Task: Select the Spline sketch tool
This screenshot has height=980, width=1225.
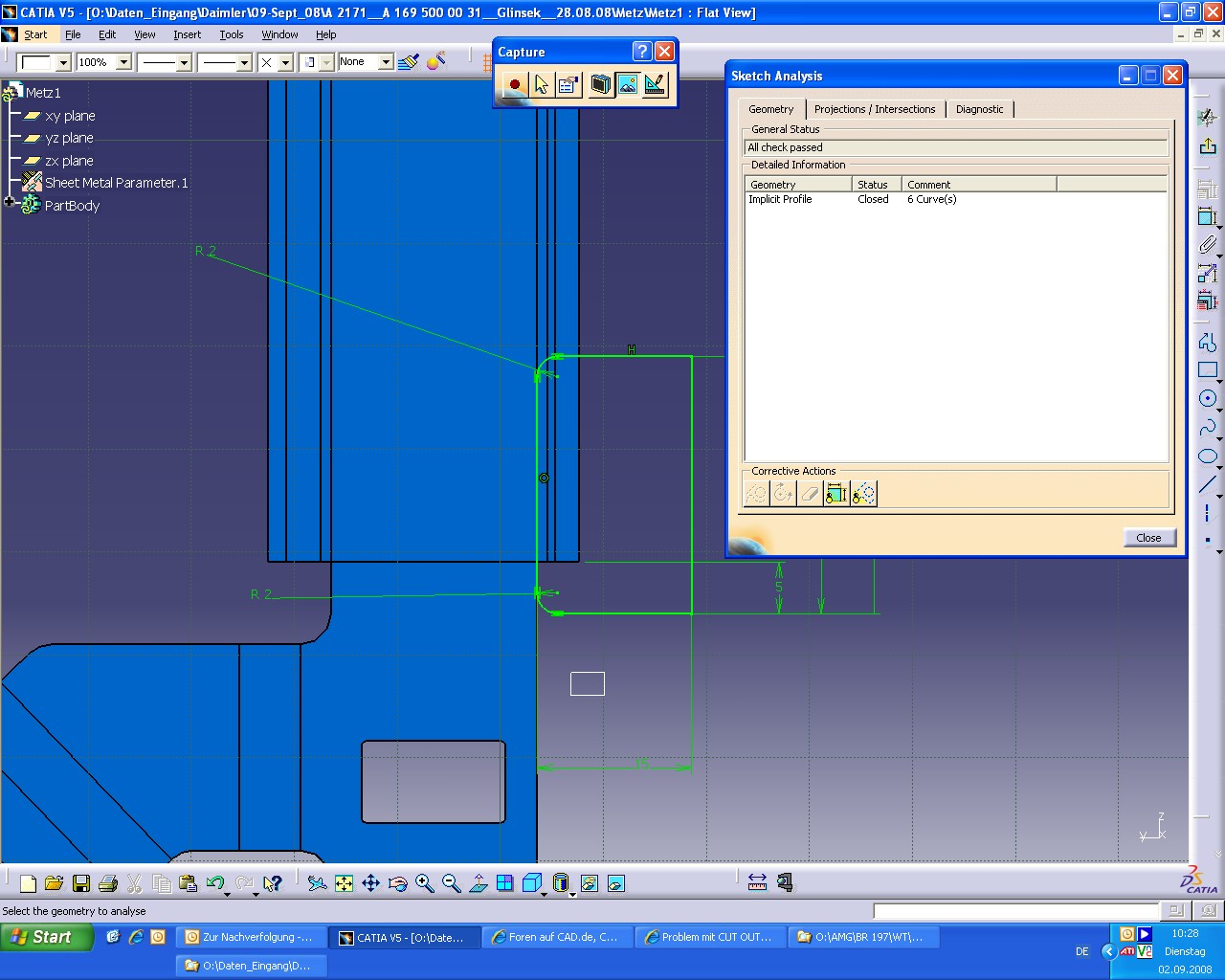Action: coord(1208,428)
